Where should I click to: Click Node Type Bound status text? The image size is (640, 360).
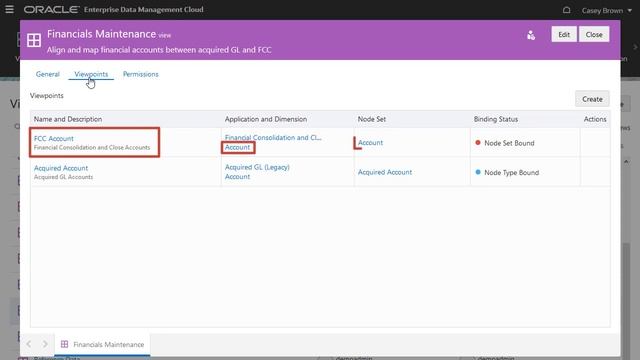tap(511, 173)
